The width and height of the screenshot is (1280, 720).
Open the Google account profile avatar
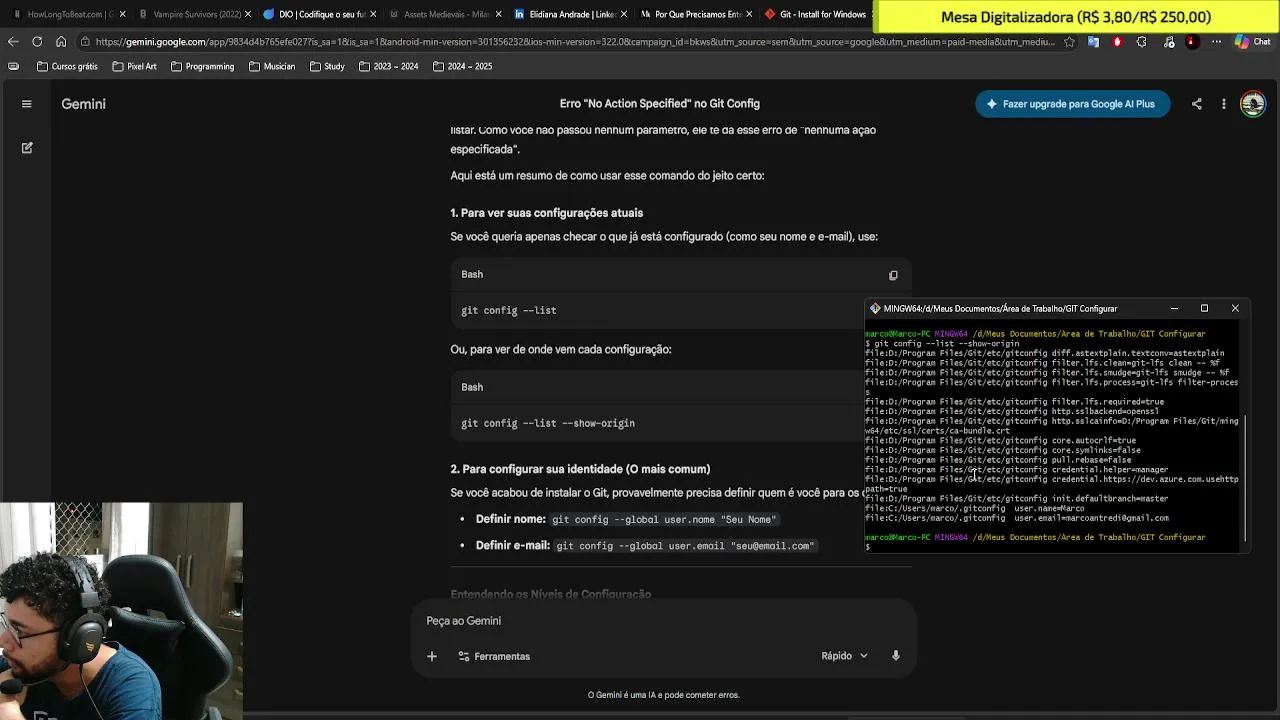(1252, 104)
